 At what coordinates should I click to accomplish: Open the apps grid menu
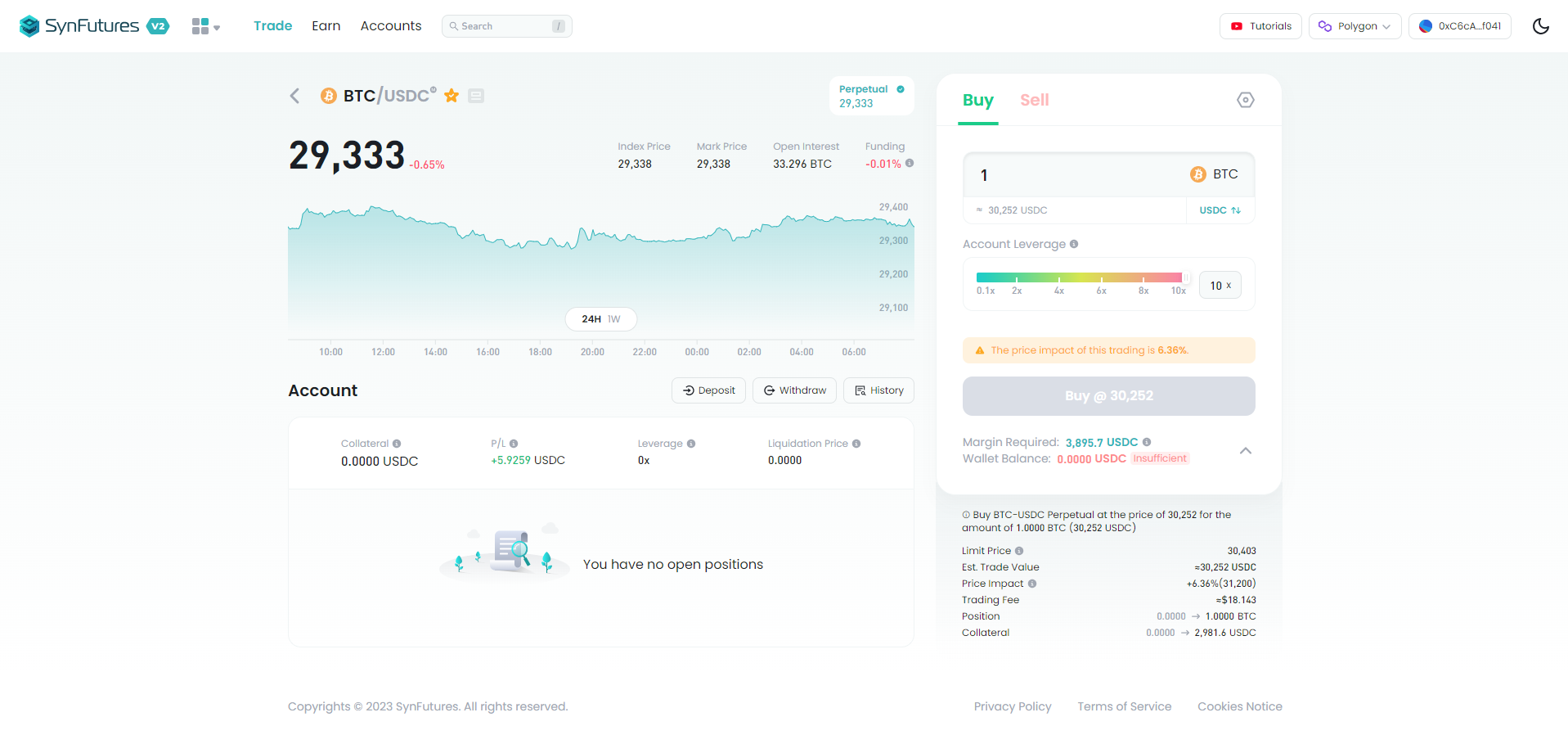tap(205, 26)
